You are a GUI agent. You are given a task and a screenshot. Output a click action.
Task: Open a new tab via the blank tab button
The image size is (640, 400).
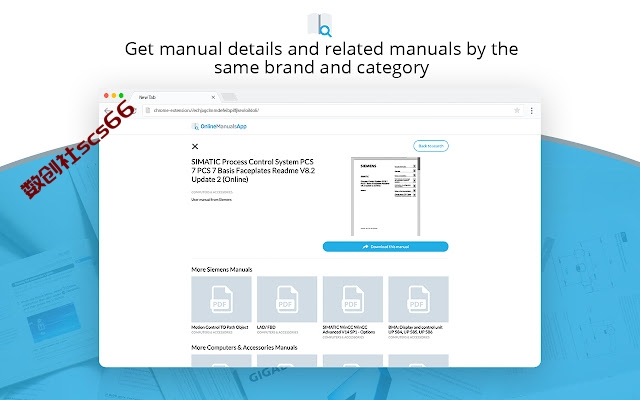pyautogui.click(x=229, y=97)
